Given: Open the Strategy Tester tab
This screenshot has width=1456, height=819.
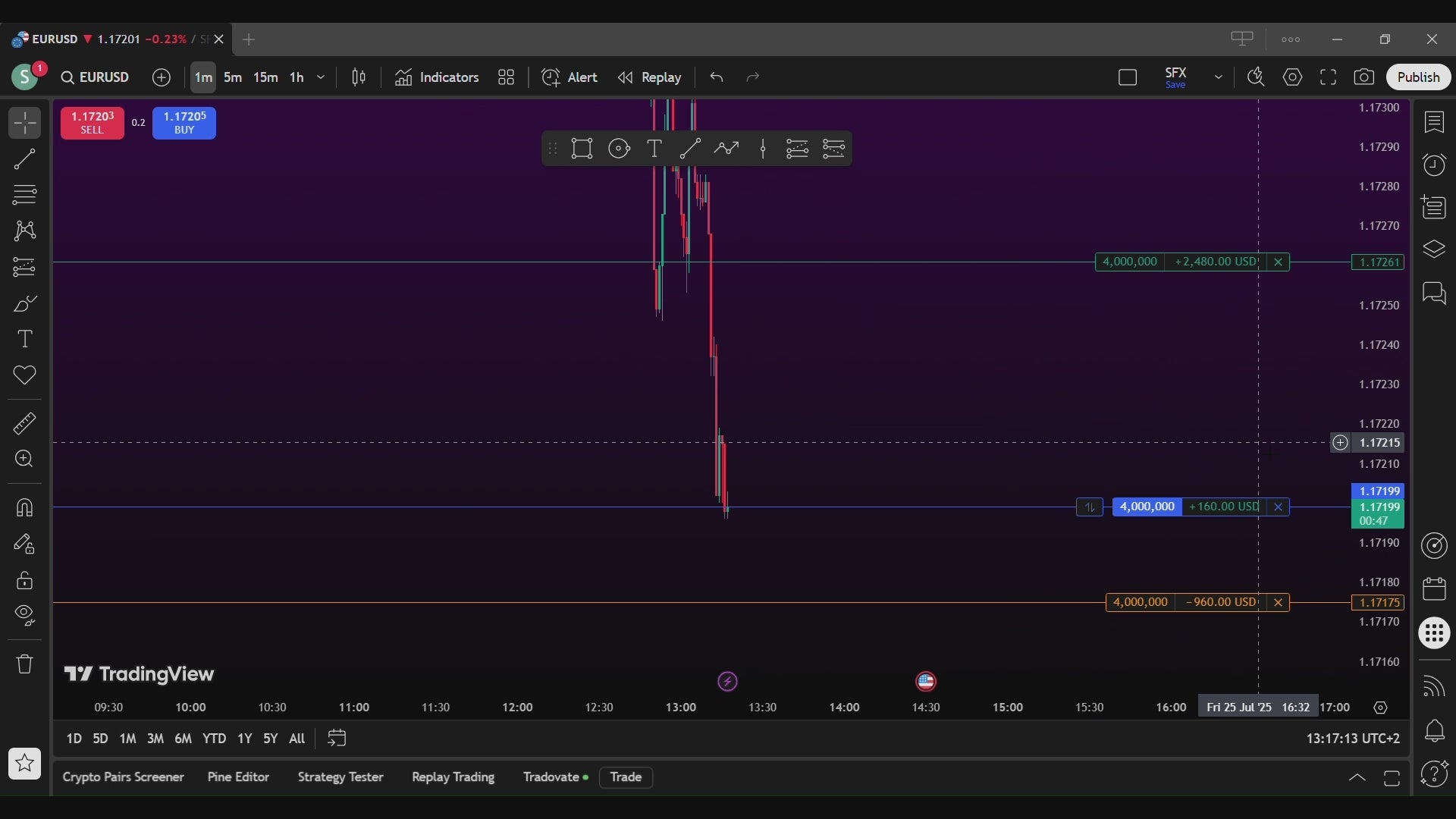Looking at the screenshot, I should pyautogui.click(x=340, y=777).
